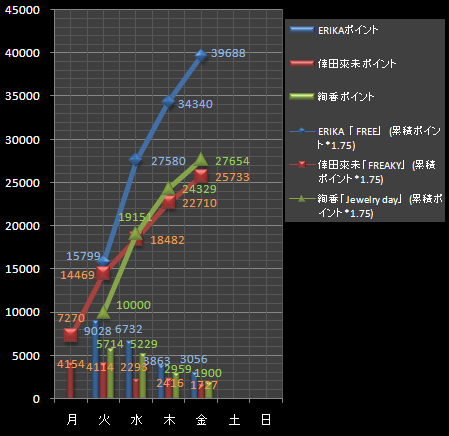Select the orange data label 14469
The width and height of the screenshot is (449, 436).
tap(78, 275)
